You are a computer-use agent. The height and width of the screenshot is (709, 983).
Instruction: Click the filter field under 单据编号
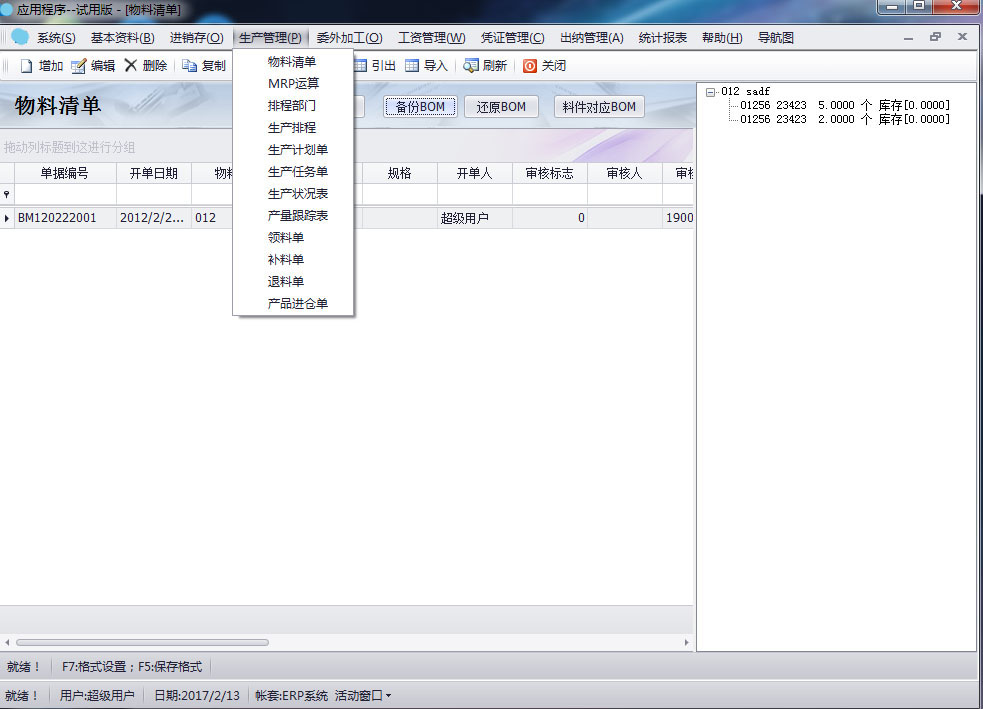click(65, 194)
